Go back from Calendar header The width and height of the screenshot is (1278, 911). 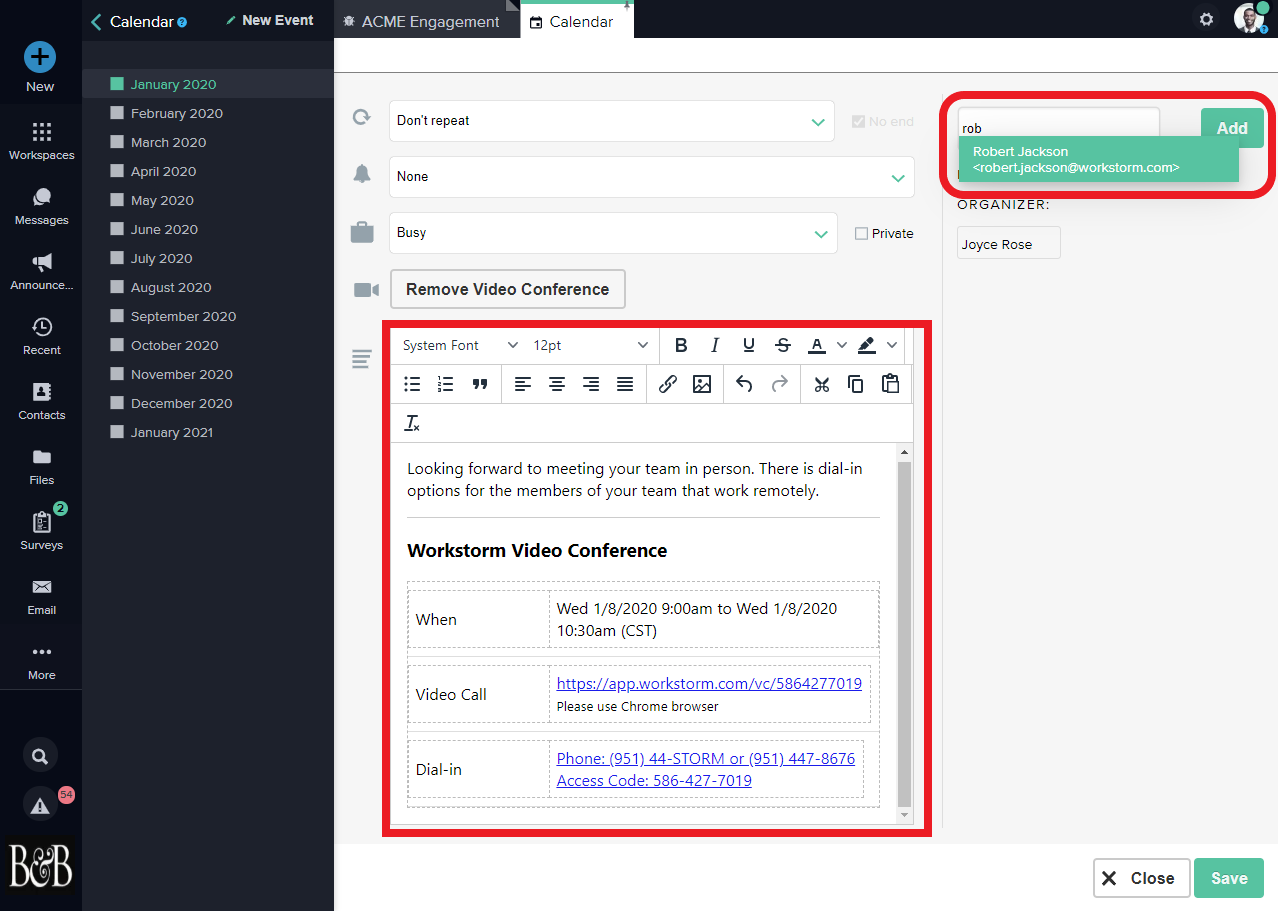[x=96, y=21]
